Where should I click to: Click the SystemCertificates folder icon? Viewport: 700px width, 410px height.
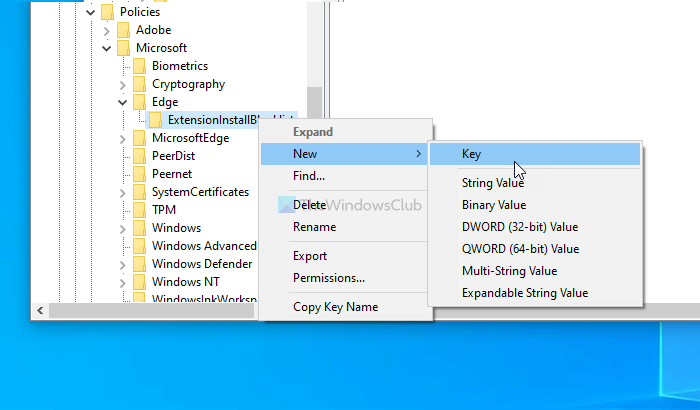(x=140, y=192)
